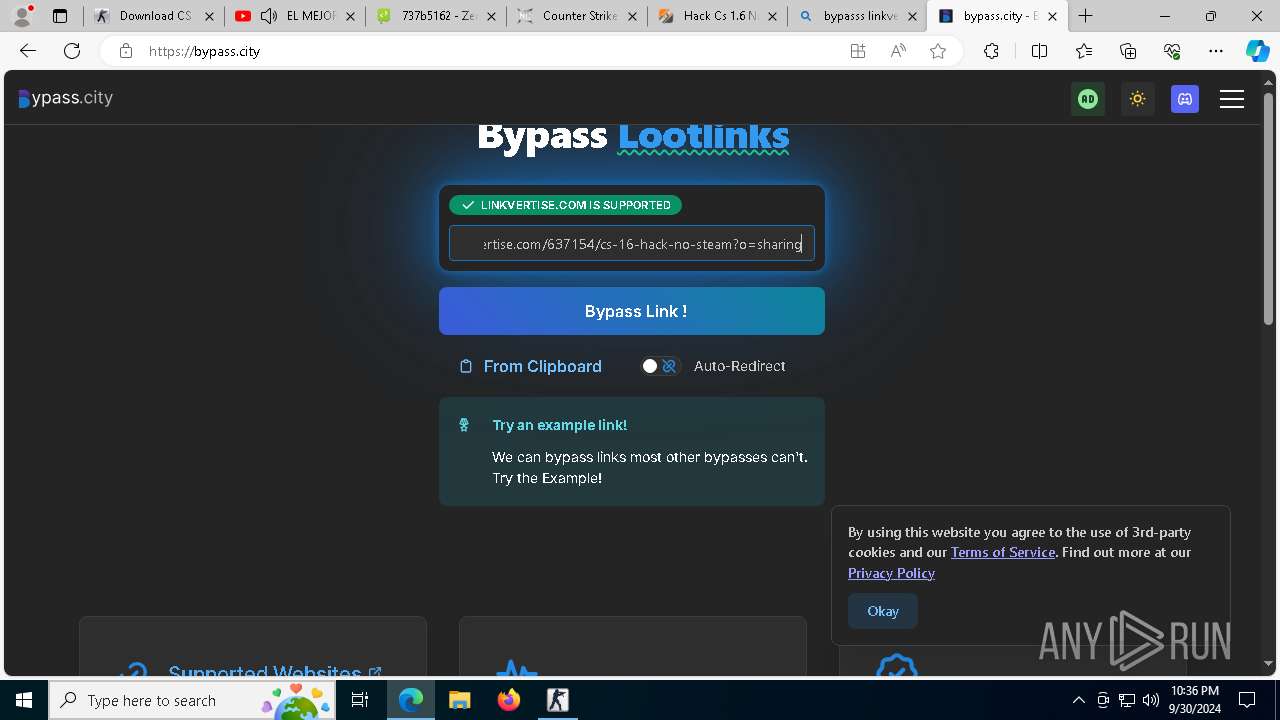Switch to the Counter Strike tab
The image size is (1280, 720).
576,16
